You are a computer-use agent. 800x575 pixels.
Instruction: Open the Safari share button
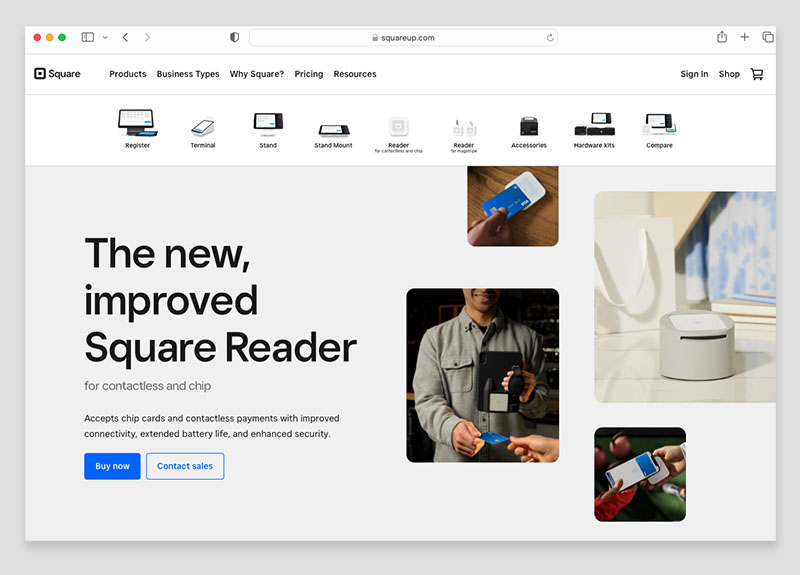click(722, 37)
